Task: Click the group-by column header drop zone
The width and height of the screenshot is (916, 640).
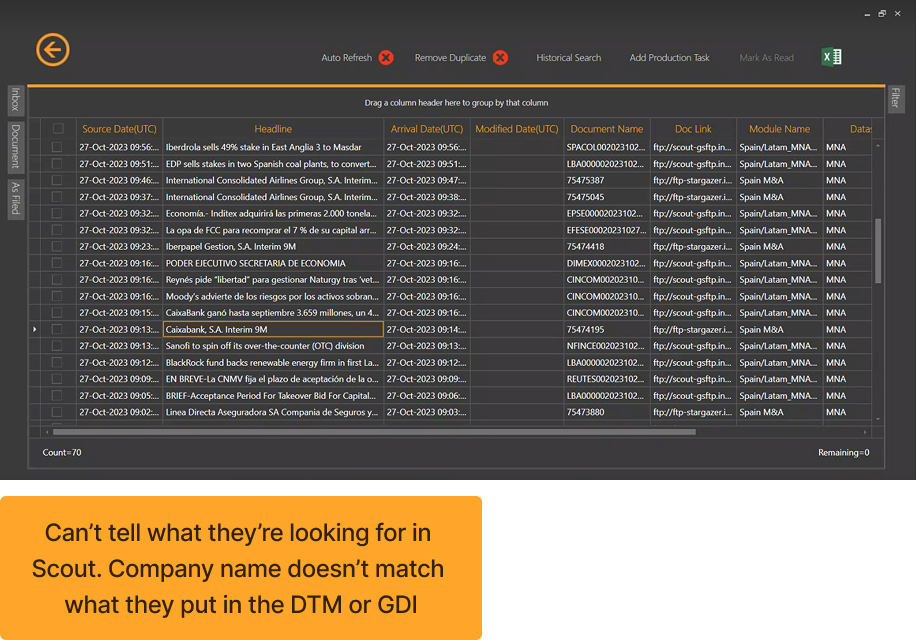Action: click(458, 103)
